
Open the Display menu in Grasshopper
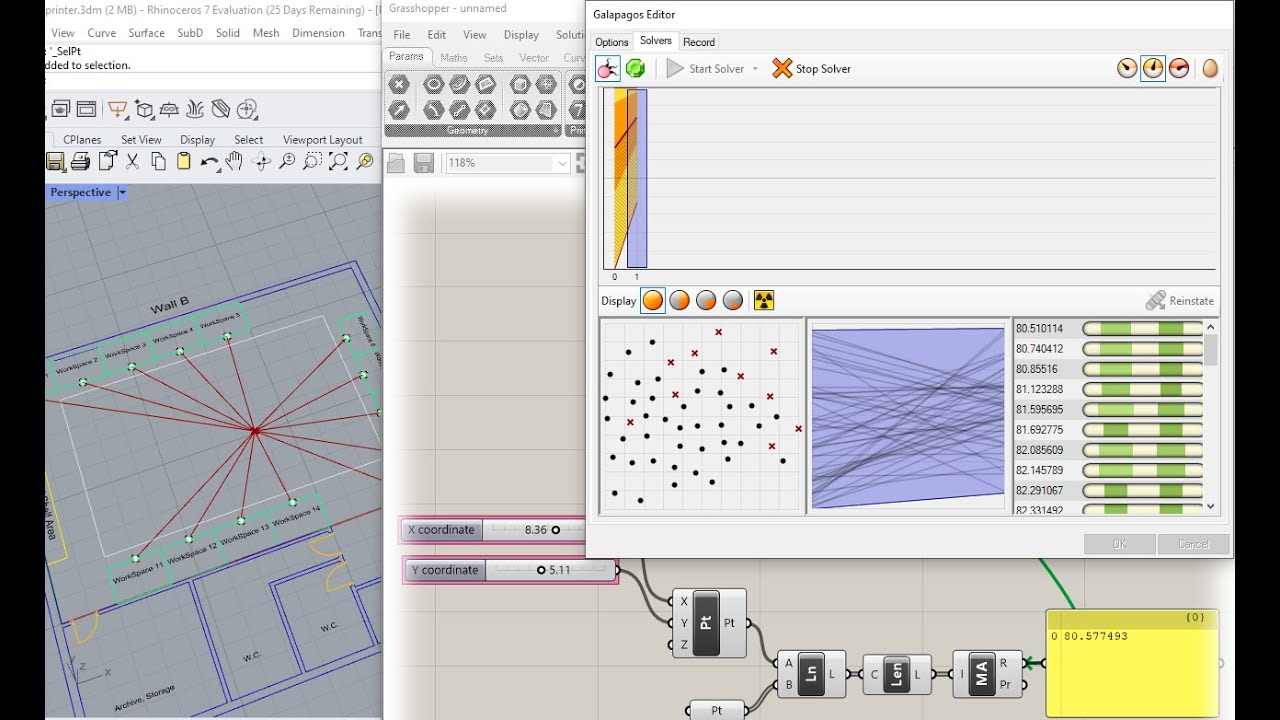click(521, 34)
